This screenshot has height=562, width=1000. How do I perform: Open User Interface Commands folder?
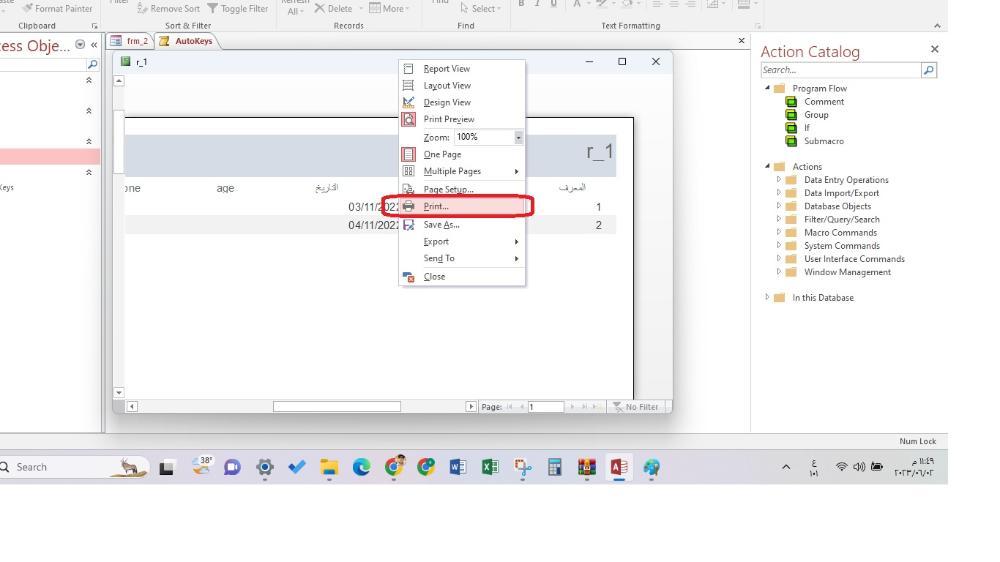tap(854, 259)
